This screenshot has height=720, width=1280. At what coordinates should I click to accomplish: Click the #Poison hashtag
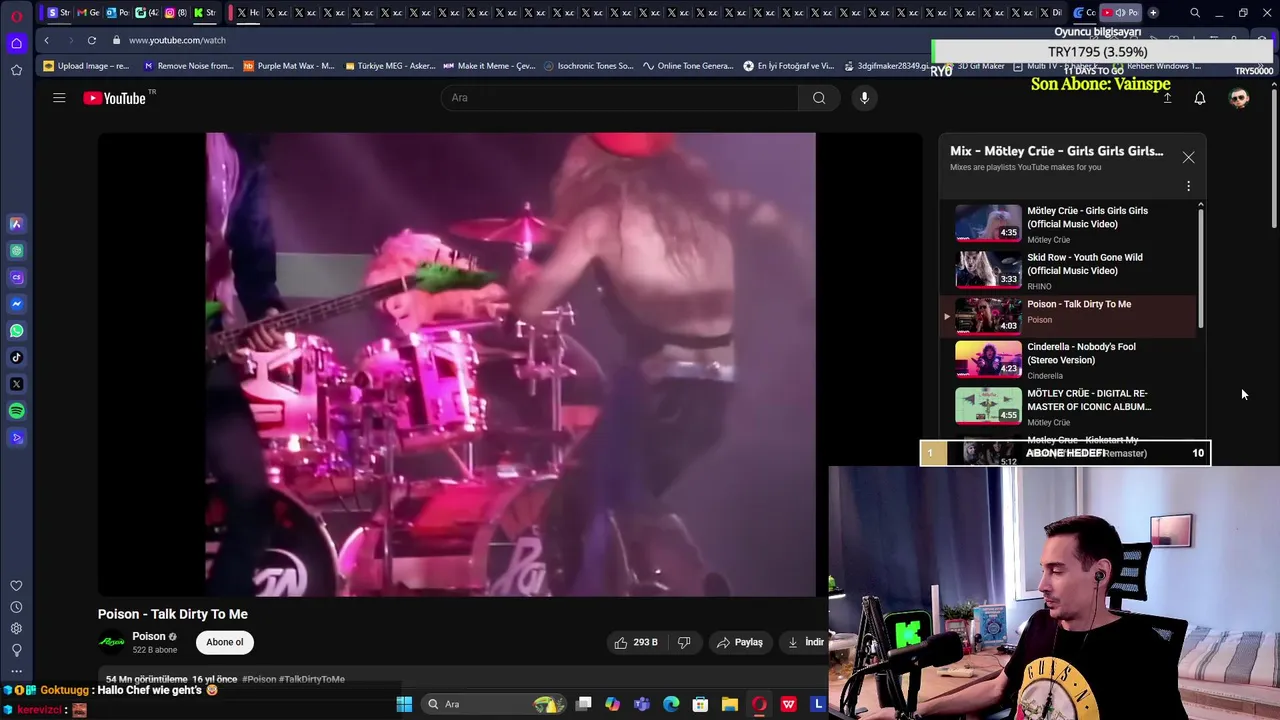[x=259, y=679]
